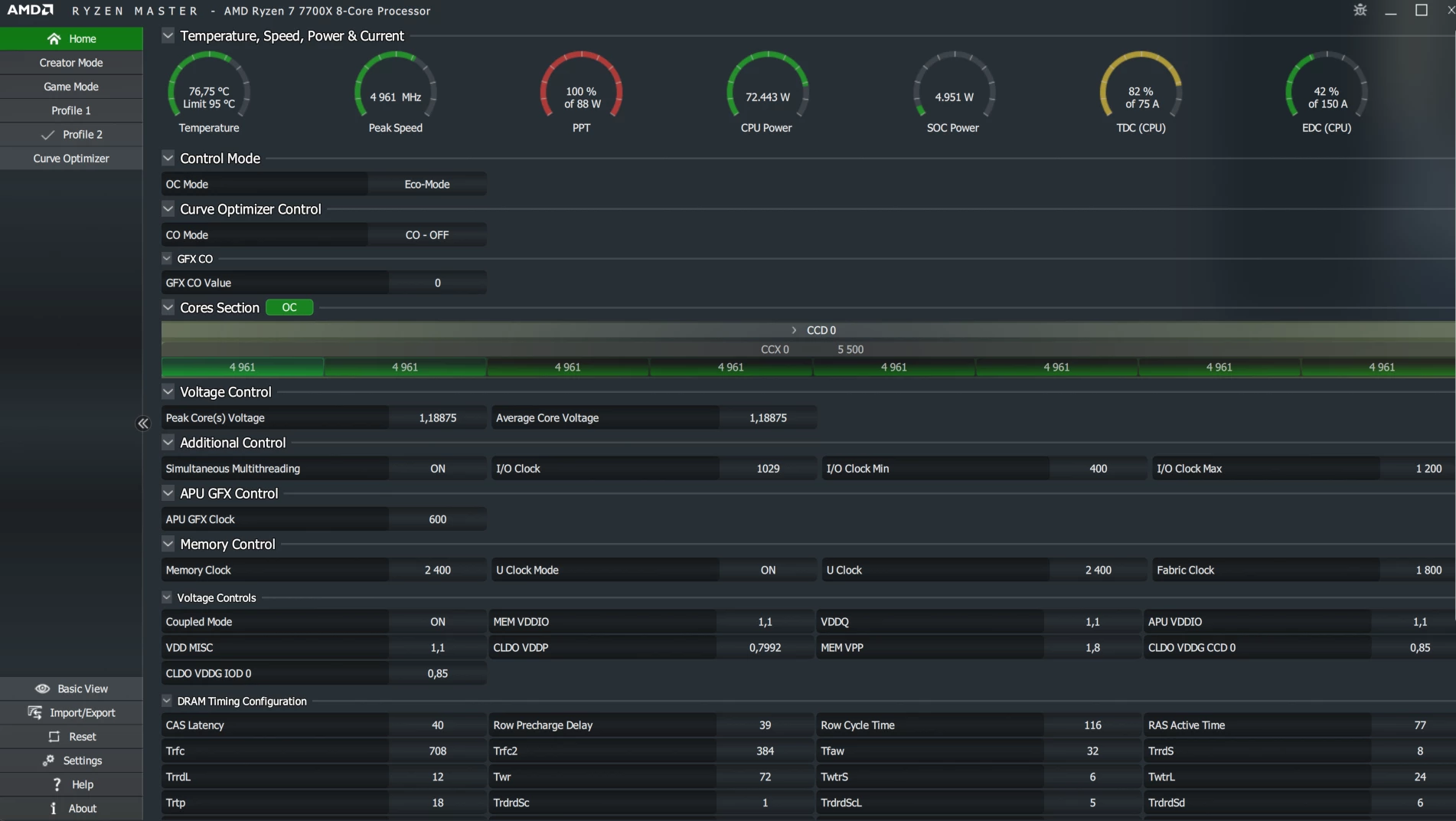The image size is (1456, 821).
Task: Click the Basic View eye icon
Action: (43, 689)
